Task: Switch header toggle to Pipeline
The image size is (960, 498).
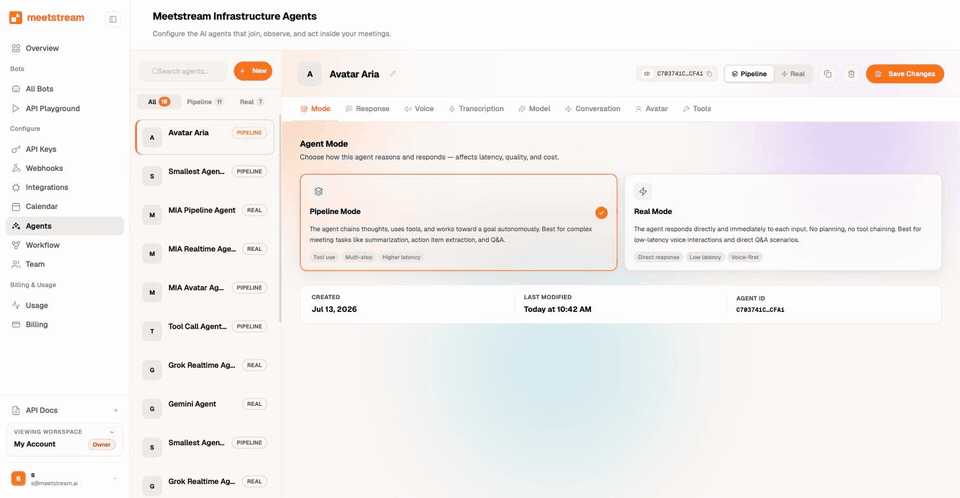Action: point(749,74)
